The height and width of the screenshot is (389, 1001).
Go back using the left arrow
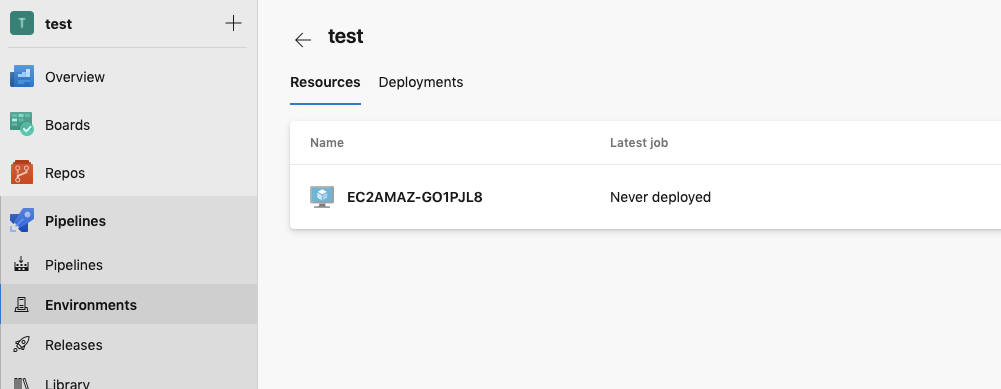[303, 40]
